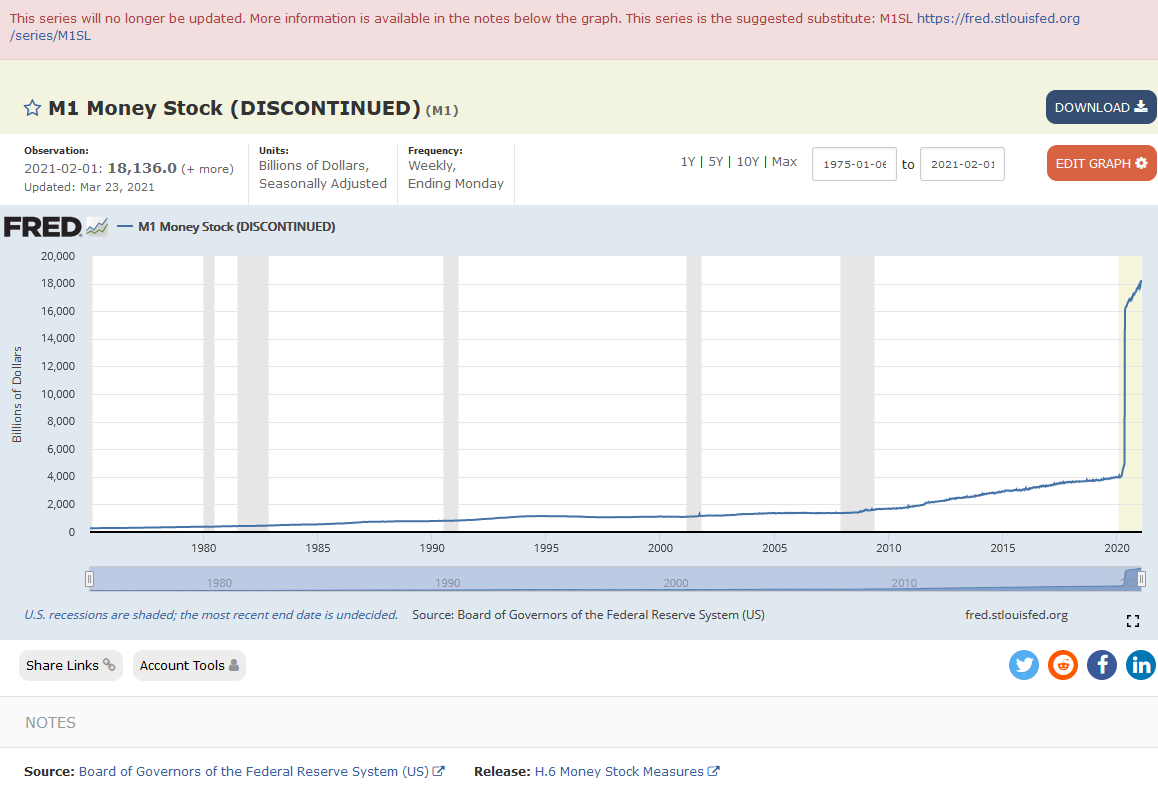Viewport: 1158px width, 787px height.
Task: Click the 'Updated: Mar 23, 2021' text
Action: pyautogui.click(x=89, y=188)
